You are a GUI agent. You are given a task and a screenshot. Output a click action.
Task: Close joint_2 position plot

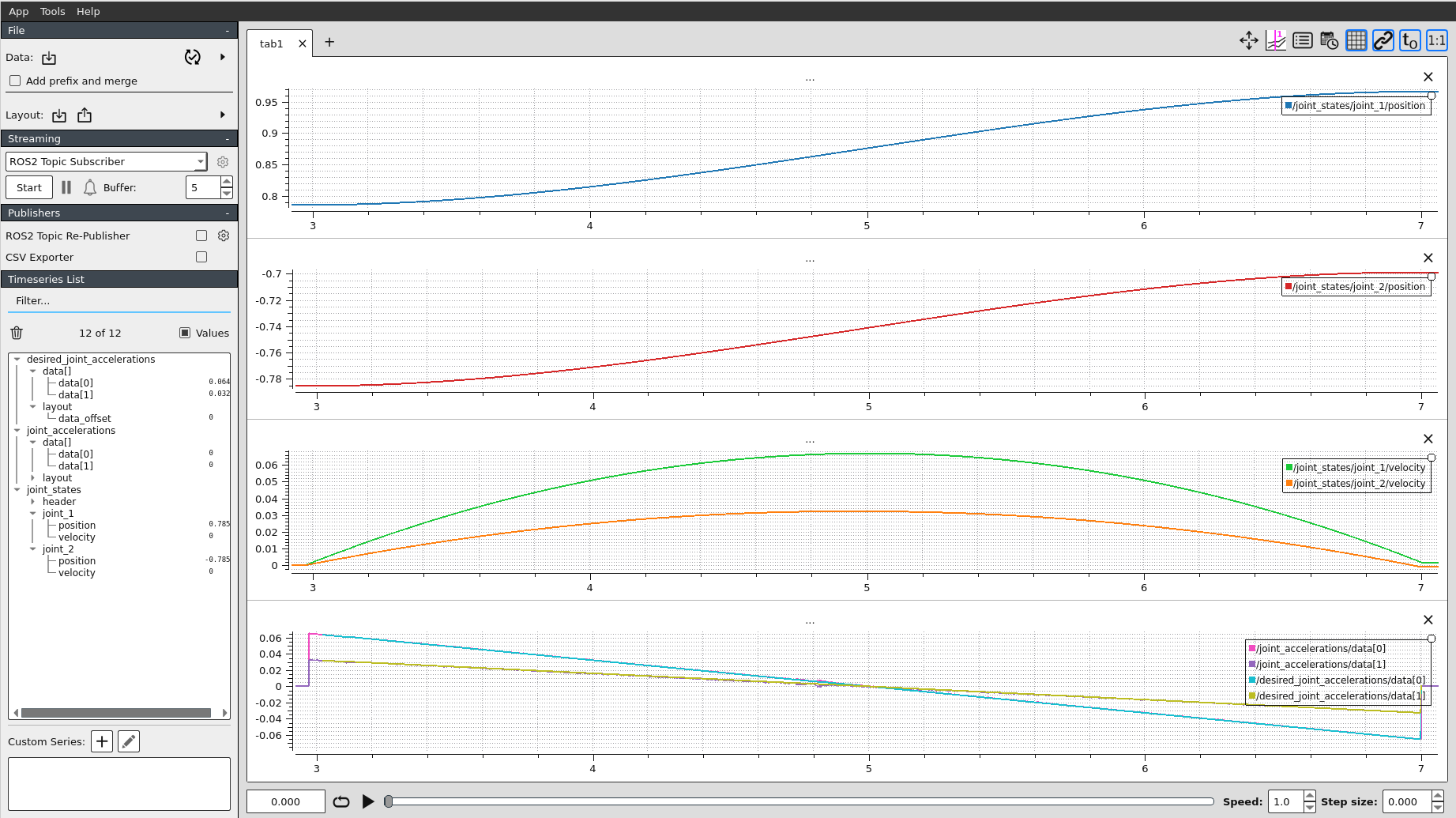[x=1428, y=258]
